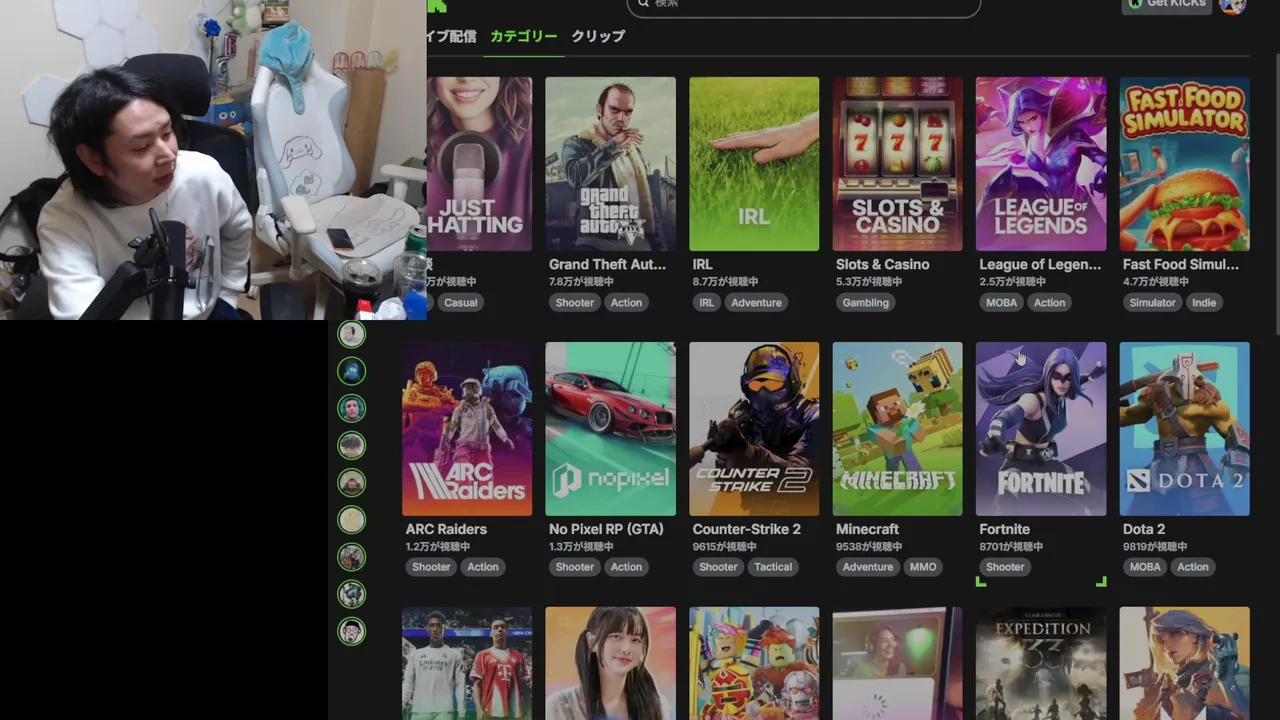
Task: Select the Action tag under ARC Raiders
Action: click(483, 567)
